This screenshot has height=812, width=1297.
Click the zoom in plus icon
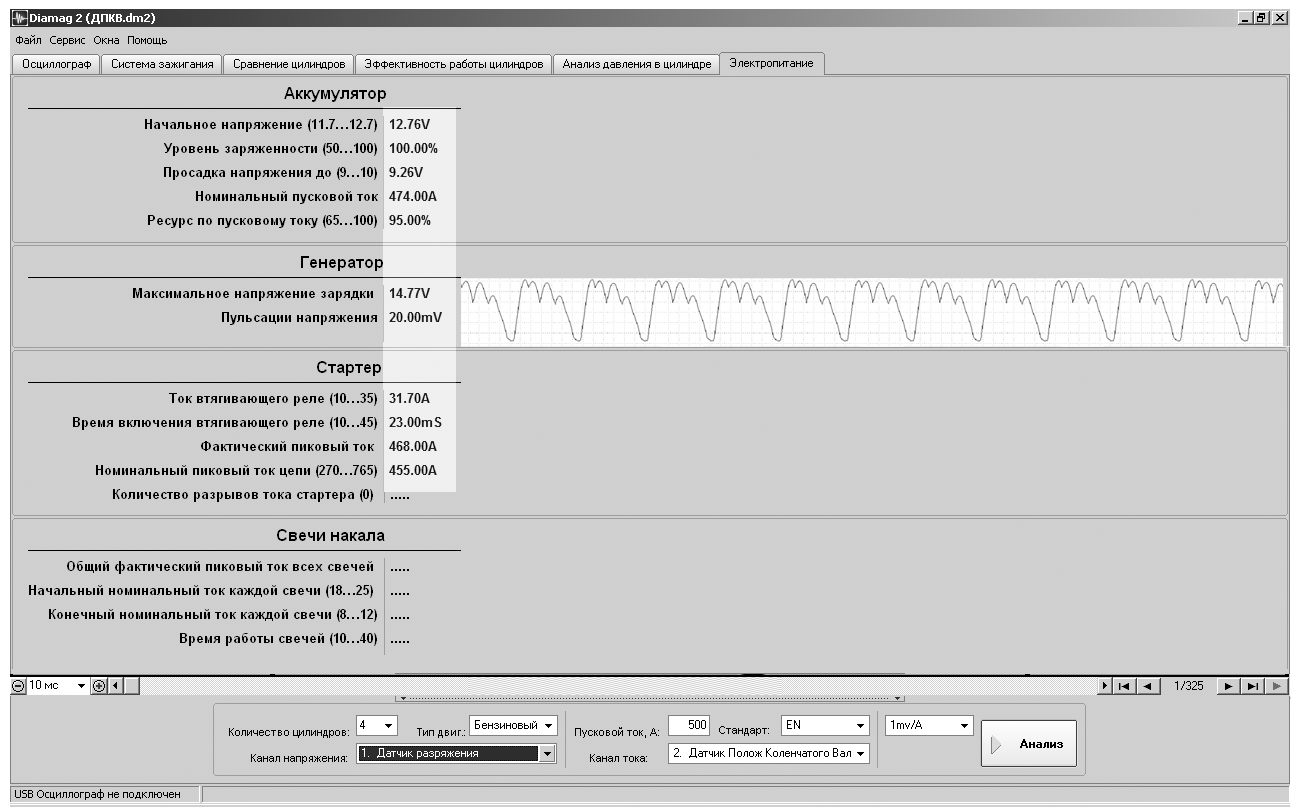(x=98, y=686)
